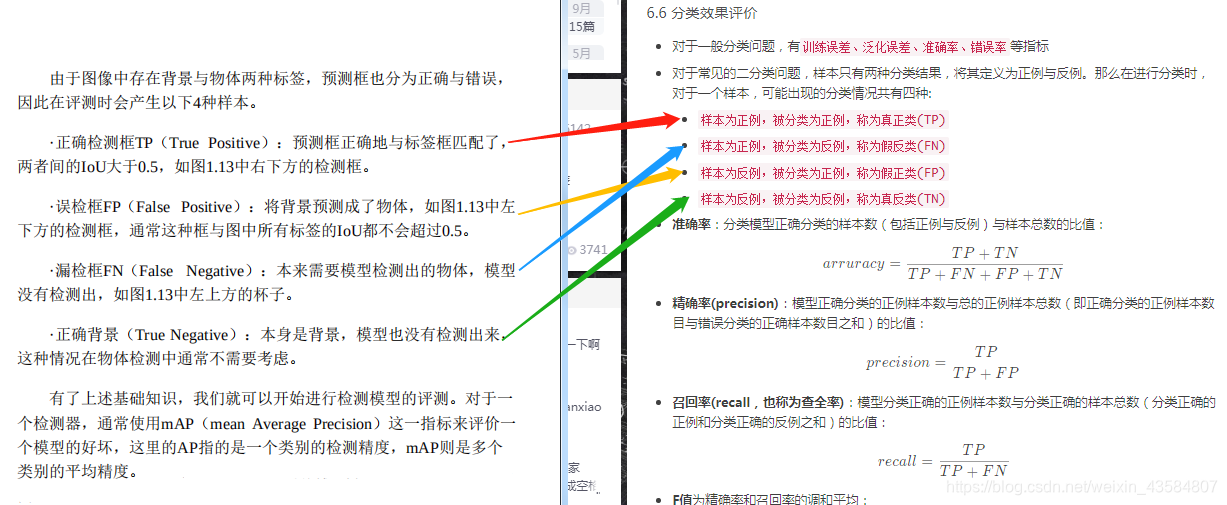1227x505 pixels.
Task: Click the book paragraph starting '有了上述基础知识'
Action: click(267, 435)
